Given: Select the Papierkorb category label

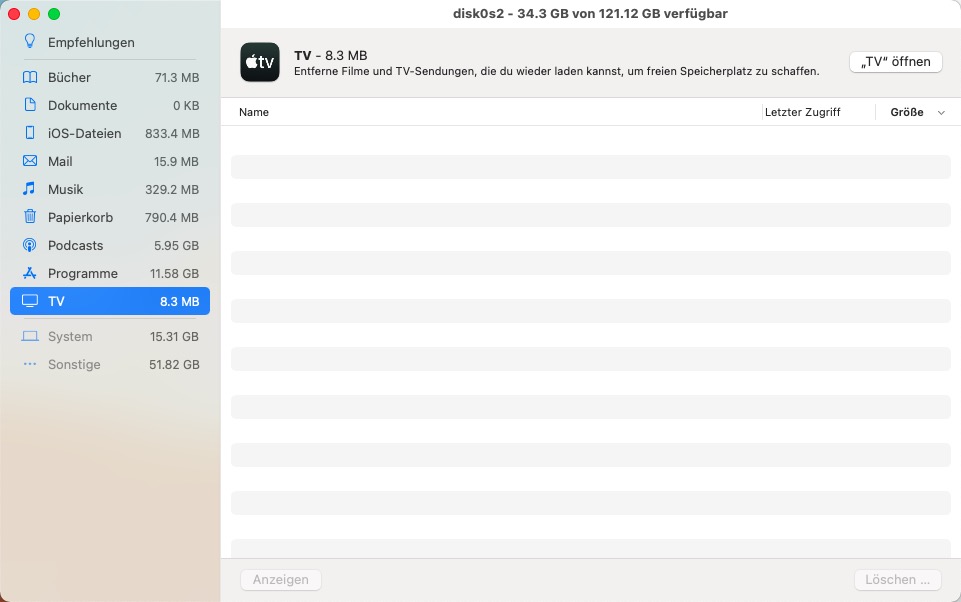Looking at the screenshot, I should pos(80,217).
